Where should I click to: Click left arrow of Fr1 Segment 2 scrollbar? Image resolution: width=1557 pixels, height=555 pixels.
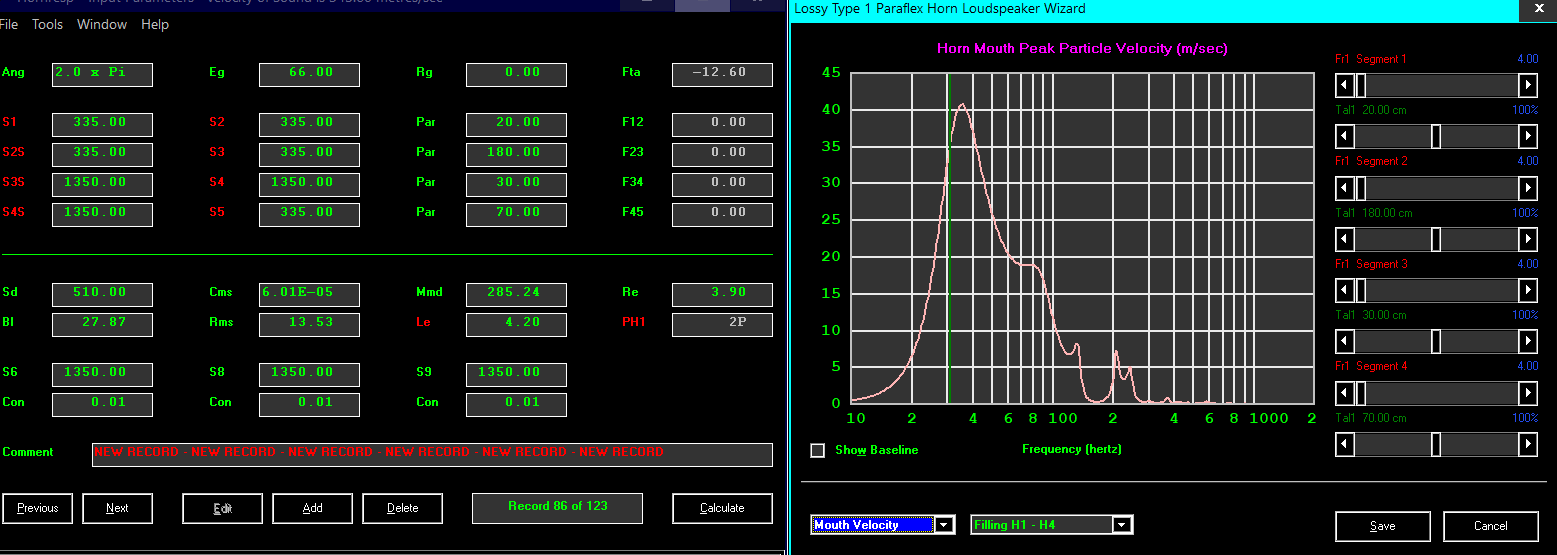click(x=1346, y=187)
